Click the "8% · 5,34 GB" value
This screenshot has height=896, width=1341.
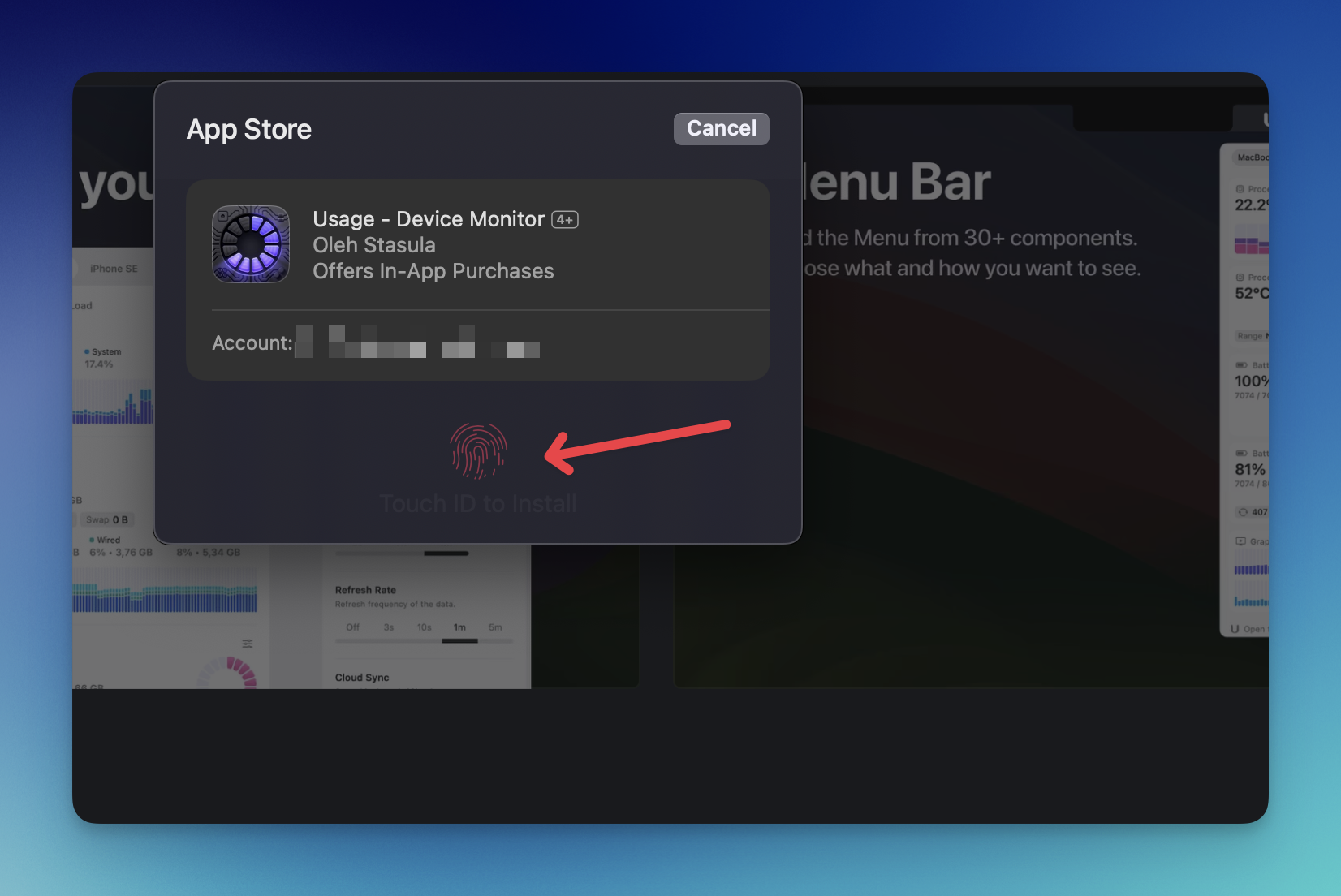(209, 553)
